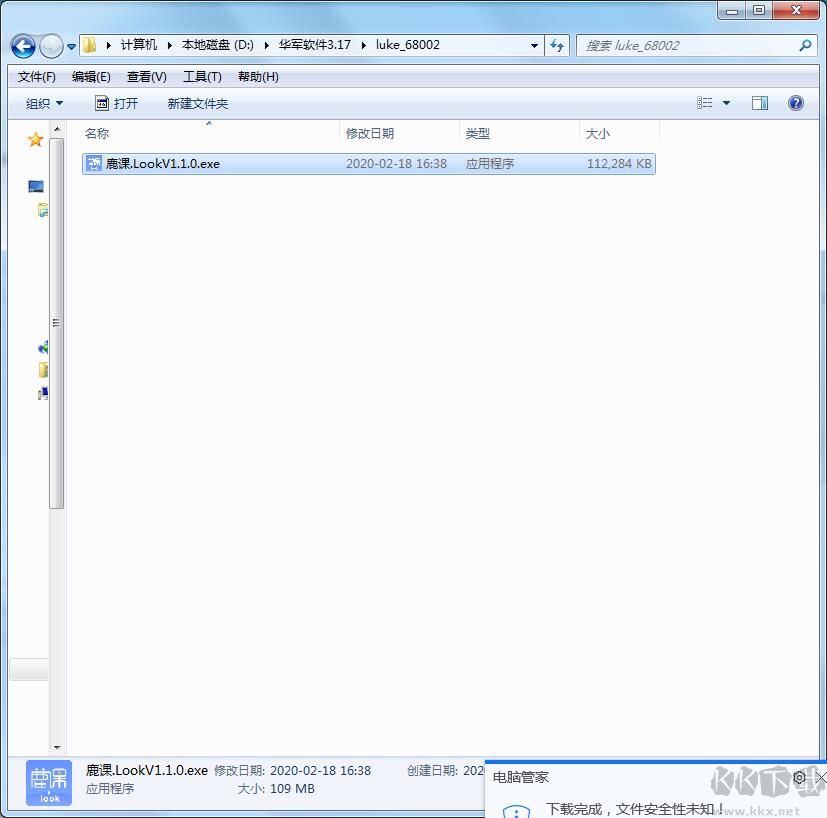827x818 pixels.
Task: Click the 鹿课.LookV1.1.0.exe application icon
Action: coord(93,163)
